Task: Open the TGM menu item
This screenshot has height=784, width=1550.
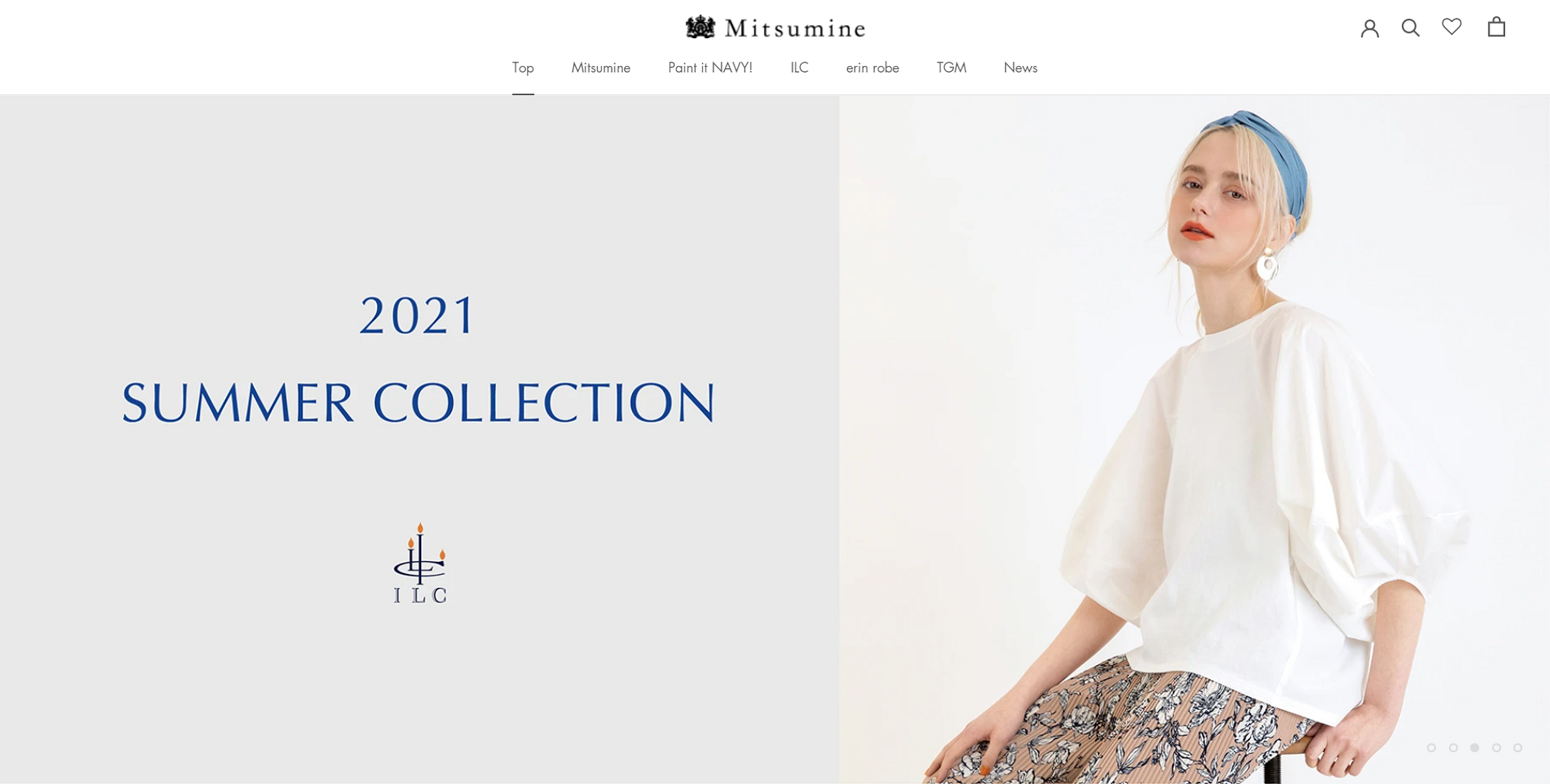Action: point(951,68)
